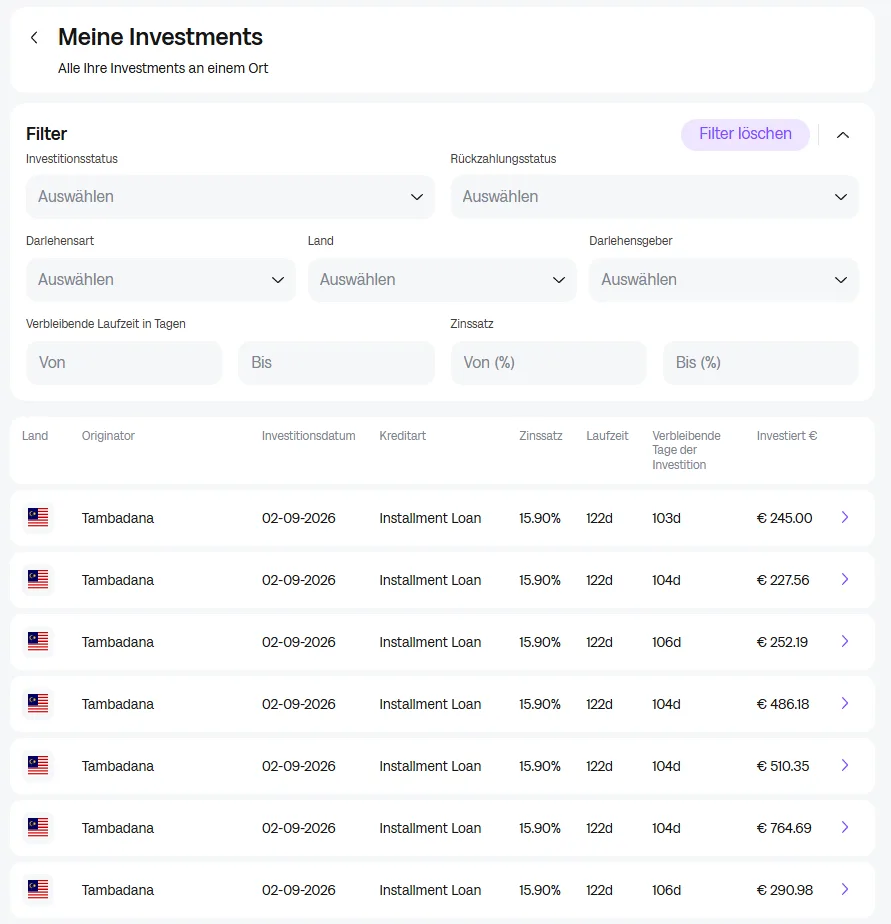The height and width of the screenshot is (924, 891).
Task: Click the country flag in the € 252.19 row
Action: (x=38, y=641)
